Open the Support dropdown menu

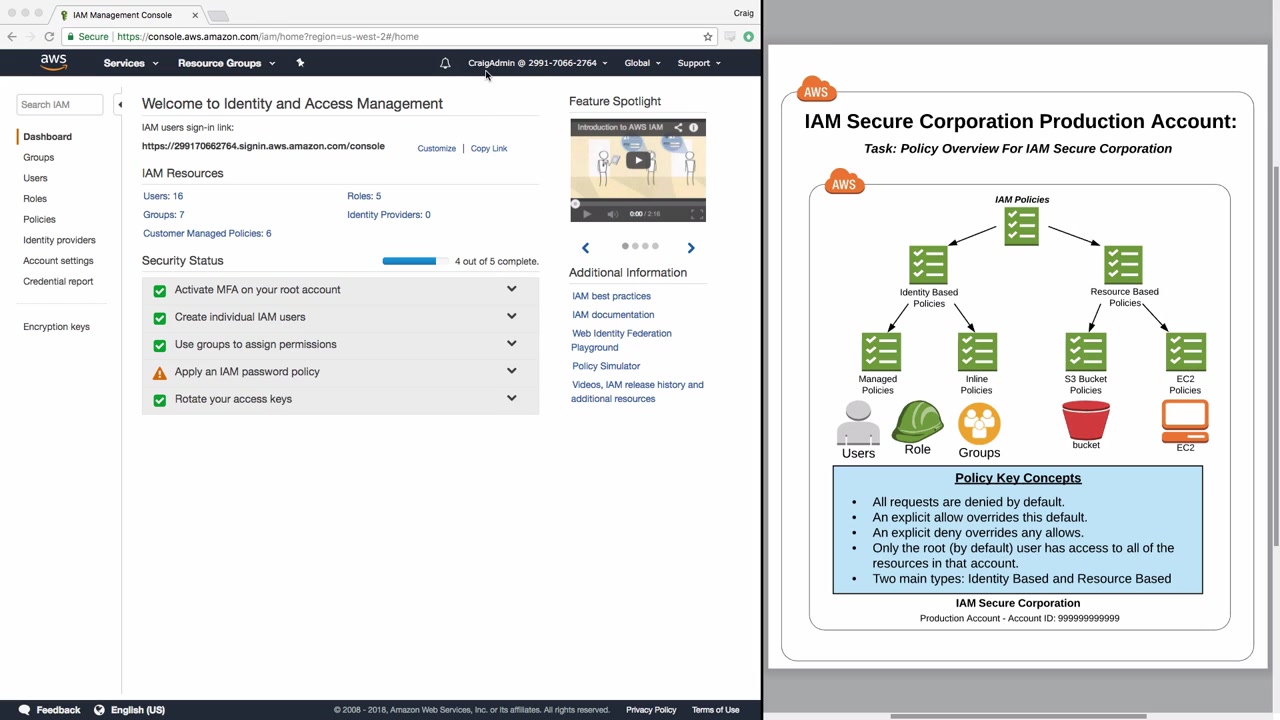pyautogui.click(x=699, y=63)
